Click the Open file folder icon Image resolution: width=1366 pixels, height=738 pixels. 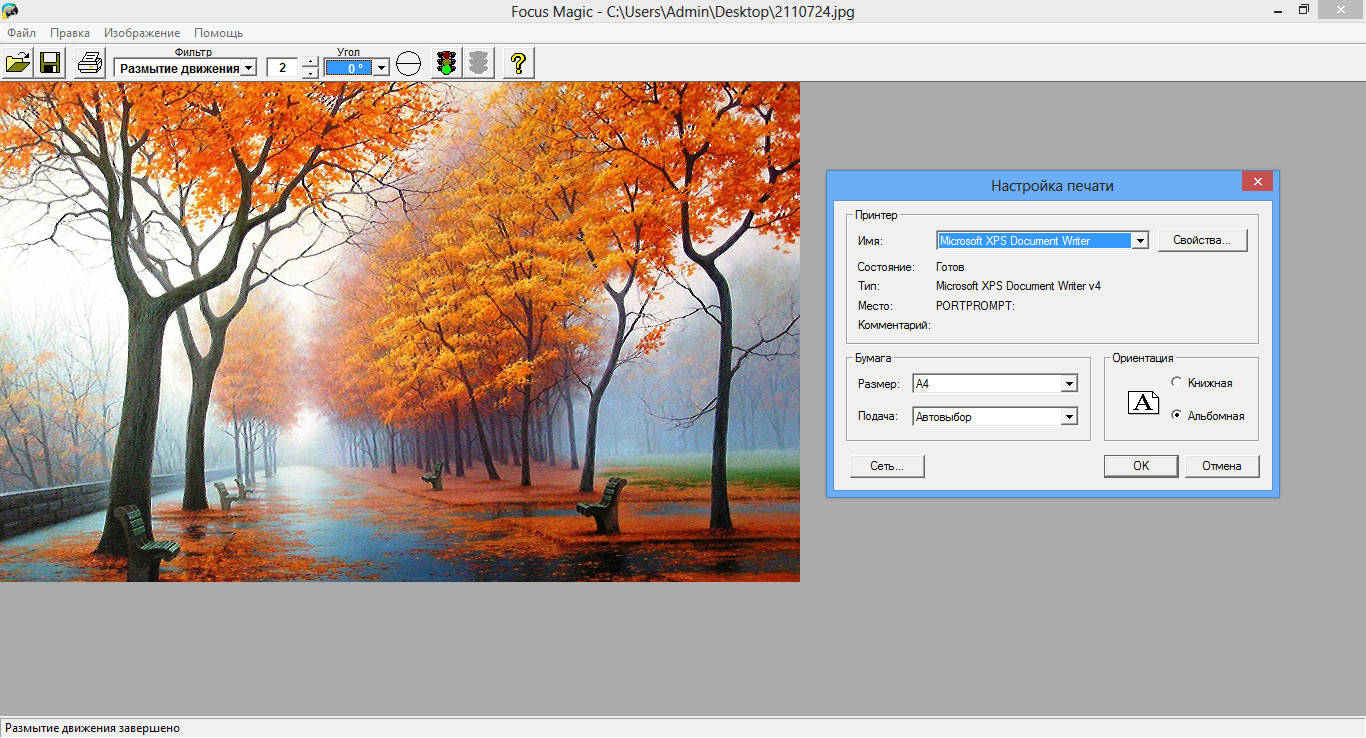coord(17,64)
